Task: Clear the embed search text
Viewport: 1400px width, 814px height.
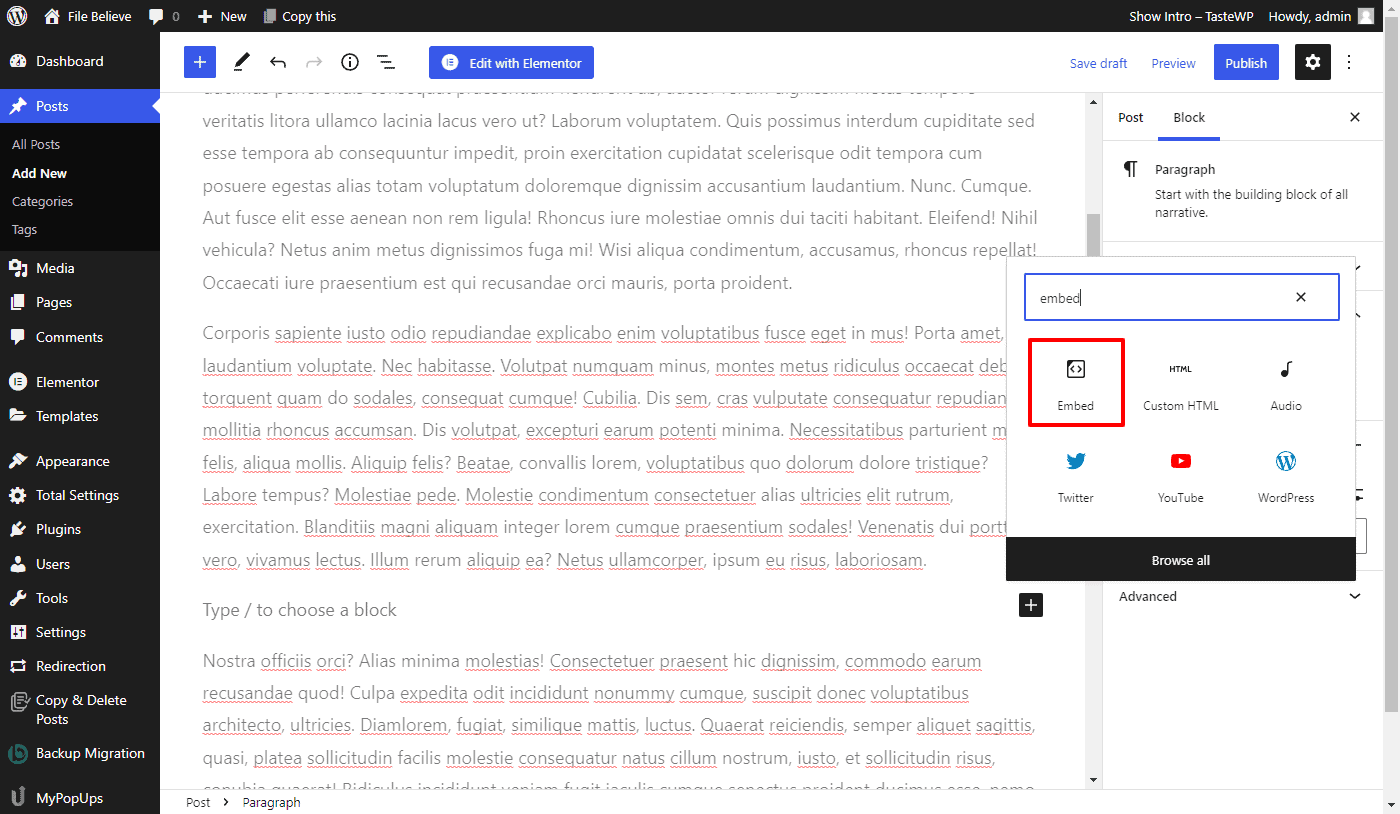Action: tap(1301, 297)
